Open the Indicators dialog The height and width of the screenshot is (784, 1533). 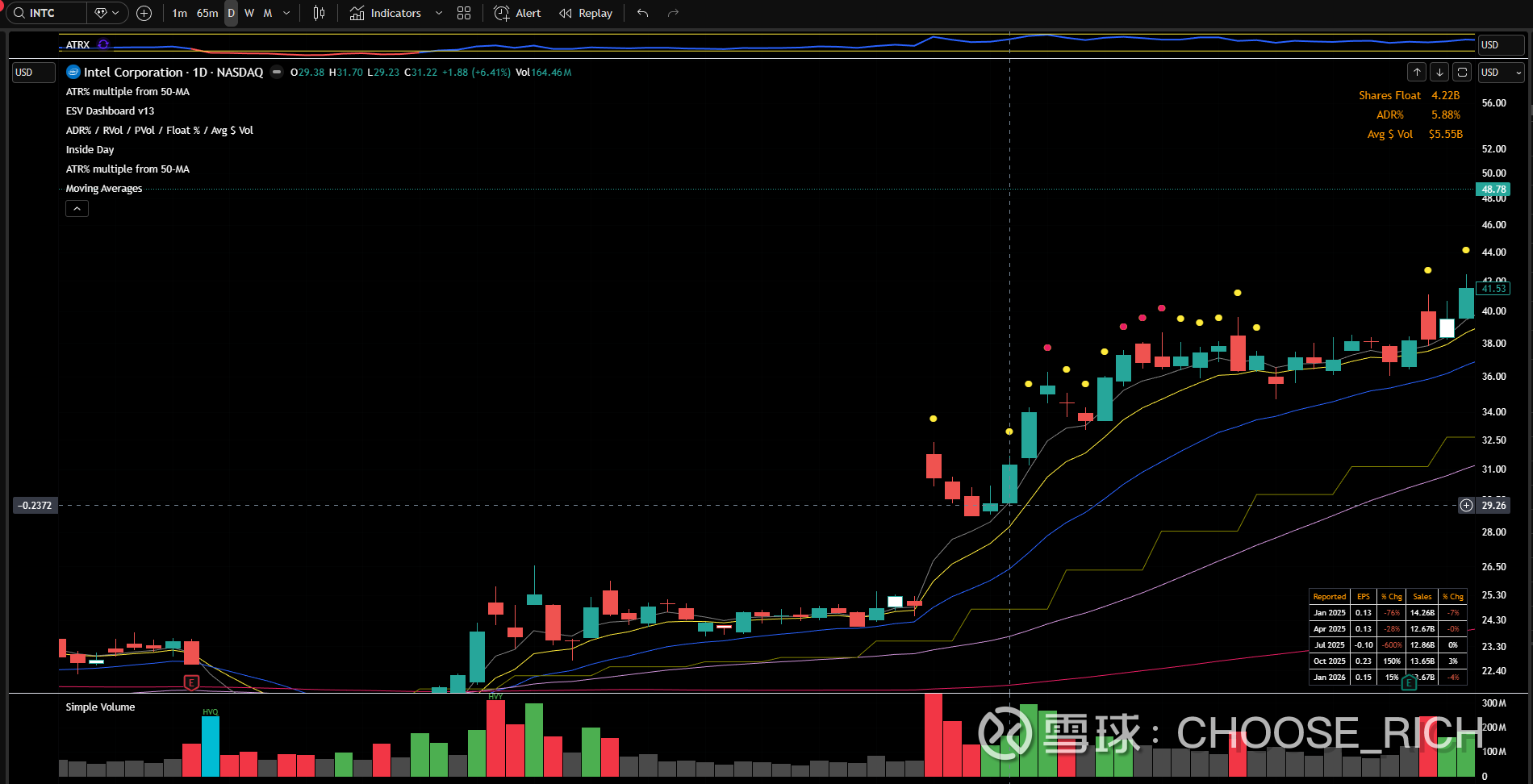click(386, 13)
